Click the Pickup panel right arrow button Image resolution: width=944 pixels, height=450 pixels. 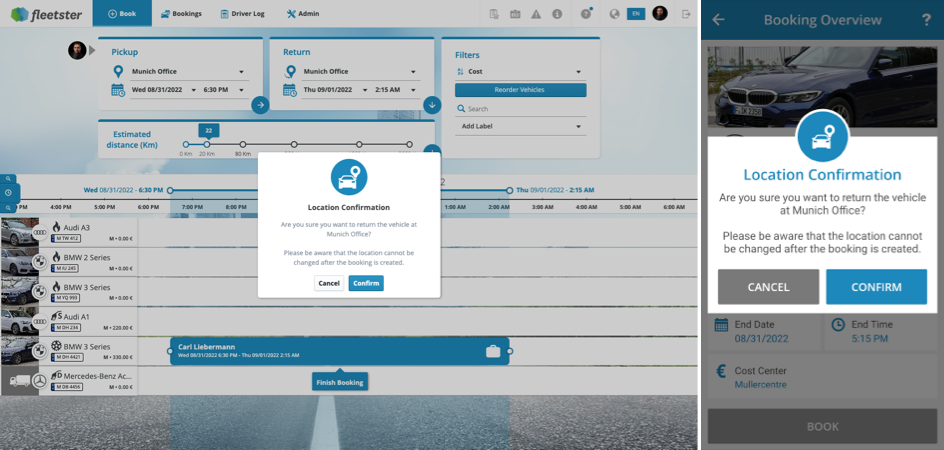pyautogui.click(x=260, y=105)
